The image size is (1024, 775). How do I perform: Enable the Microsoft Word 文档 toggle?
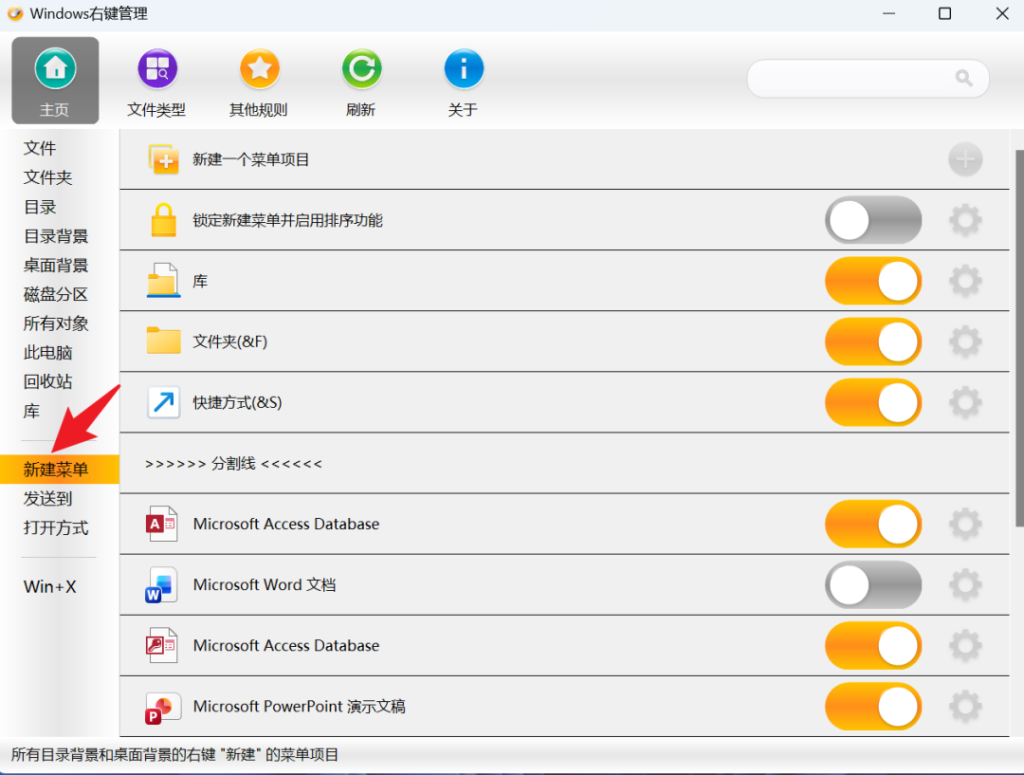click(873, 584)
